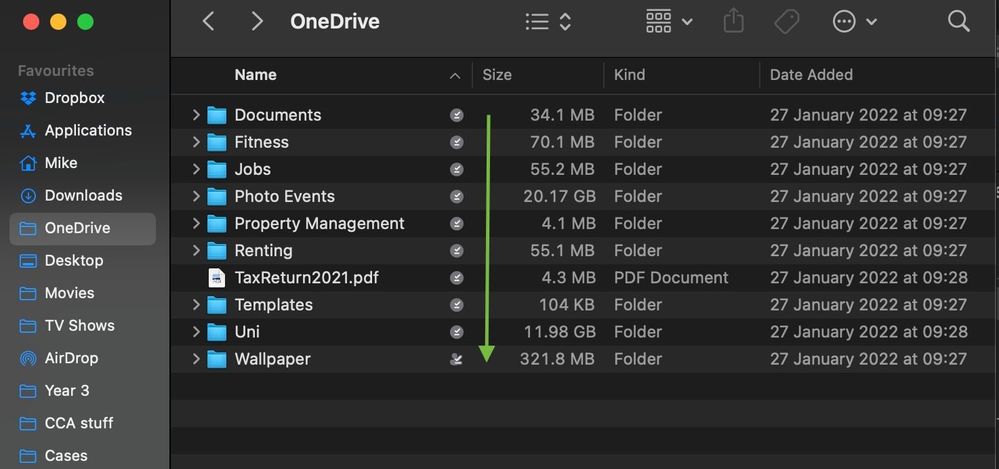Select the Documents folder icon
Viewport: 999px width, 469px height.
pyautogui.click(x=217, y=115)
